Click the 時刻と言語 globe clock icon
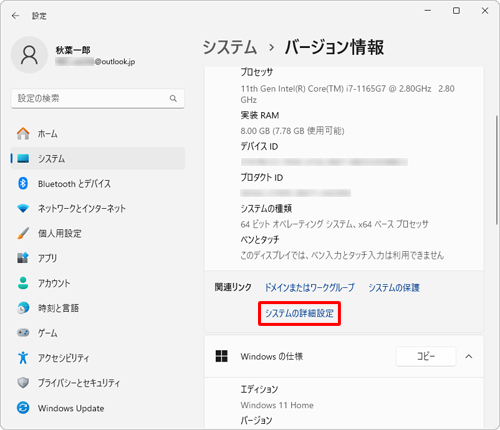Image resolution: width=500 pixels, height=430 pixels. click(x=23, y=308)
